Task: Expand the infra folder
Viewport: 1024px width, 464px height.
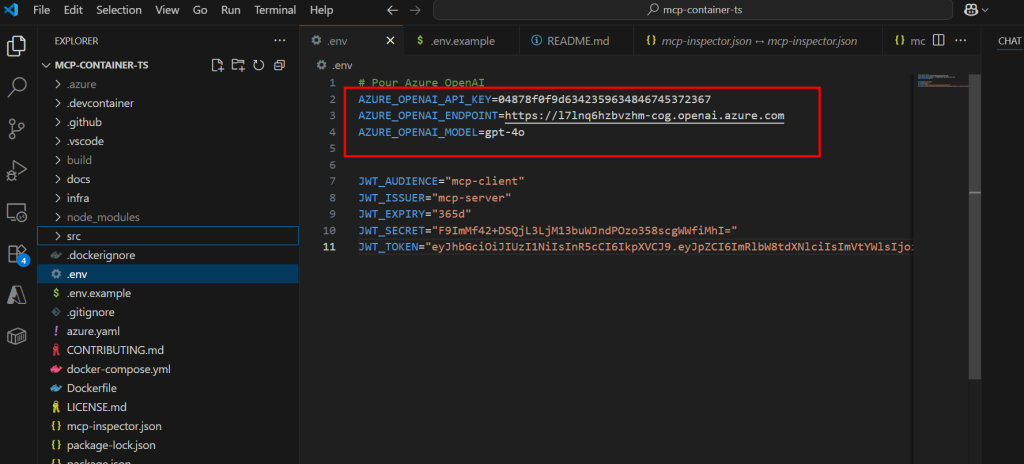Action: click(168, 198)
